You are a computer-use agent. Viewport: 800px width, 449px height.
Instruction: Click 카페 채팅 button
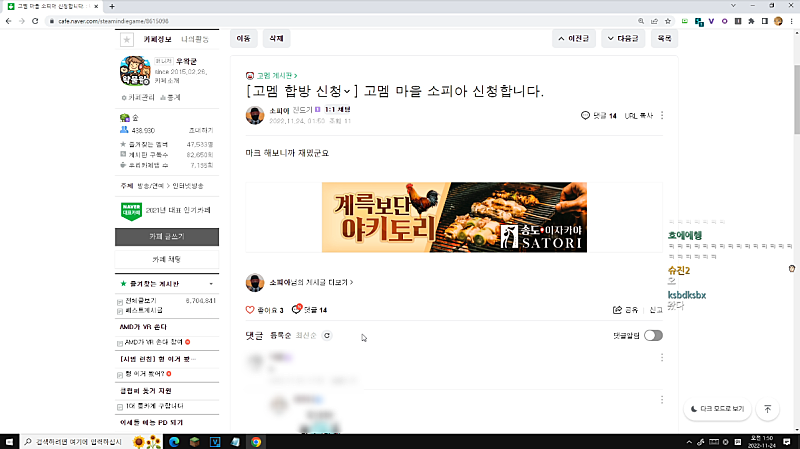coord(167,259)
